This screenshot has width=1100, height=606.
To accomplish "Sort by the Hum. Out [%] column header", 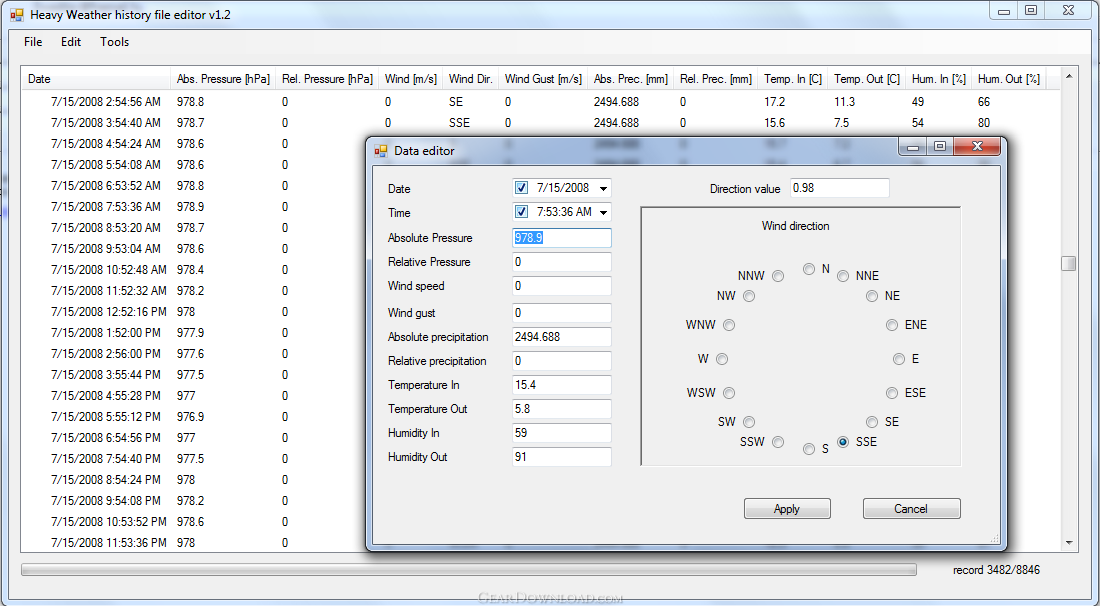I will [1009, 79].
